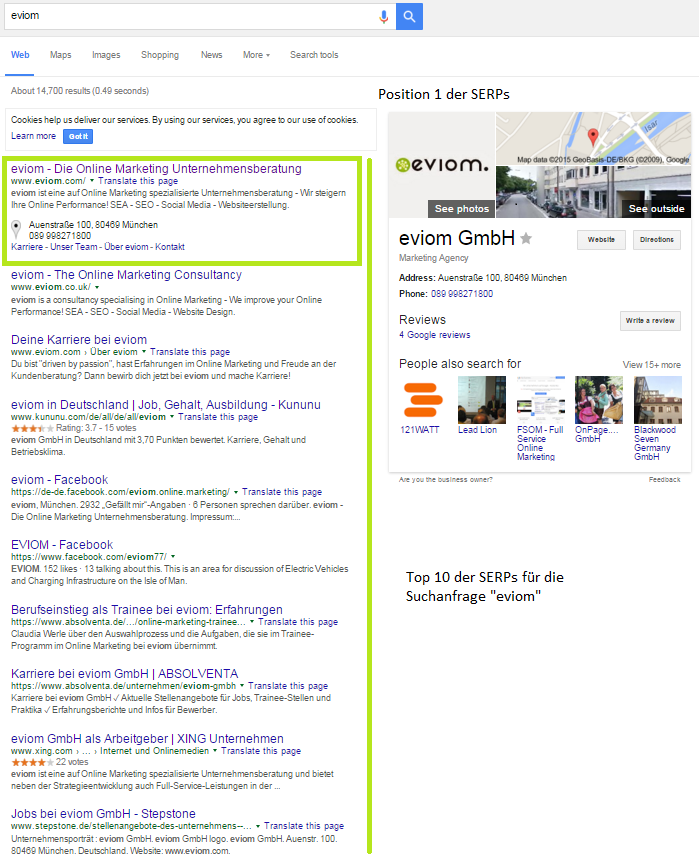Open eviom The Online Marketing Consultancy result
Image resolution: width=699 pixels, height=863 pixels.
(x=126, y=275)
